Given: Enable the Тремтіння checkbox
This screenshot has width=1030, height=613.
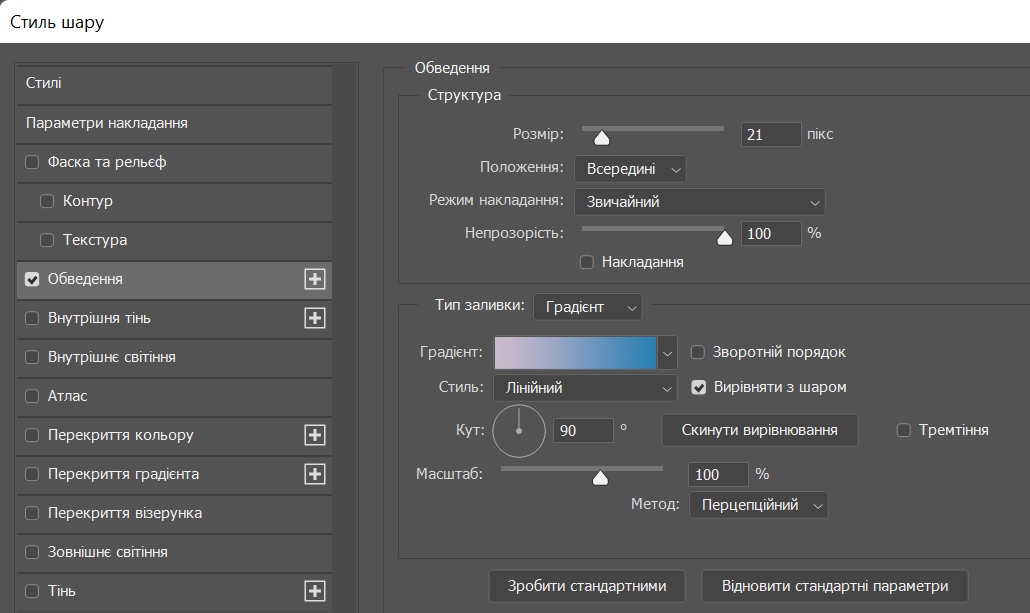Looking at the screenshot, I should click(904, 430).
